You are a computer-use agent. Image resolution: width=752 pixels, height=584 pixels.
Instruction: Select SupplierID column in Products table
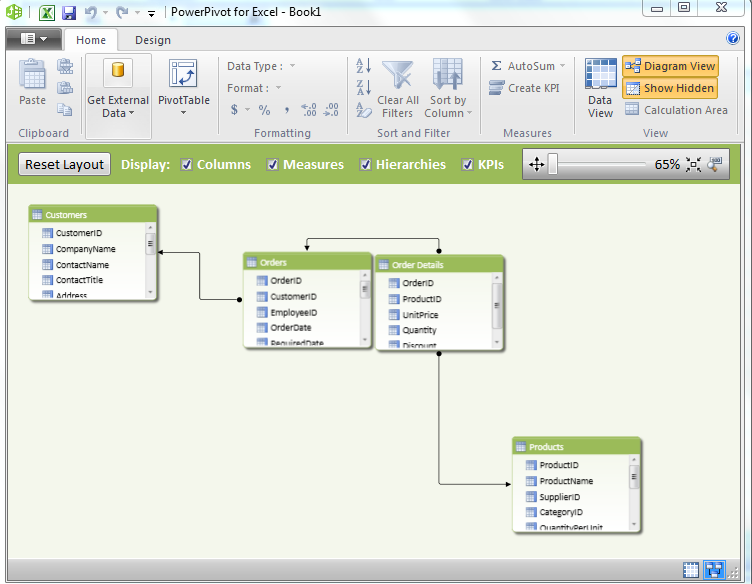pos(559,497)
